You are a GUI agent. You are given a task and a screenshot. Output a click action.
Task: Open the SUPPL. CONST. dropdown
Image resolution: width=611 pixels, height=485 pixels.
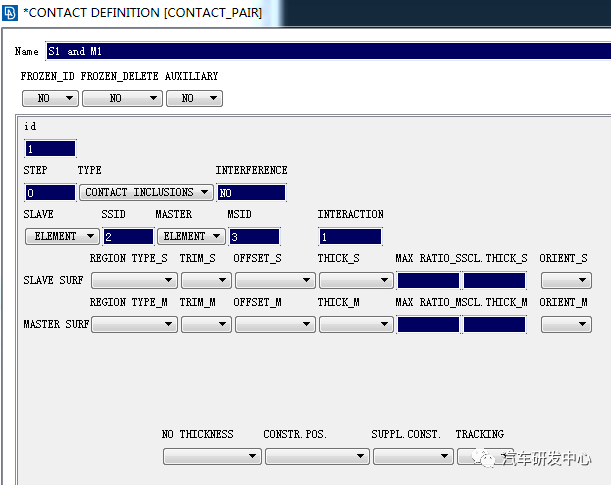point(413,456)
